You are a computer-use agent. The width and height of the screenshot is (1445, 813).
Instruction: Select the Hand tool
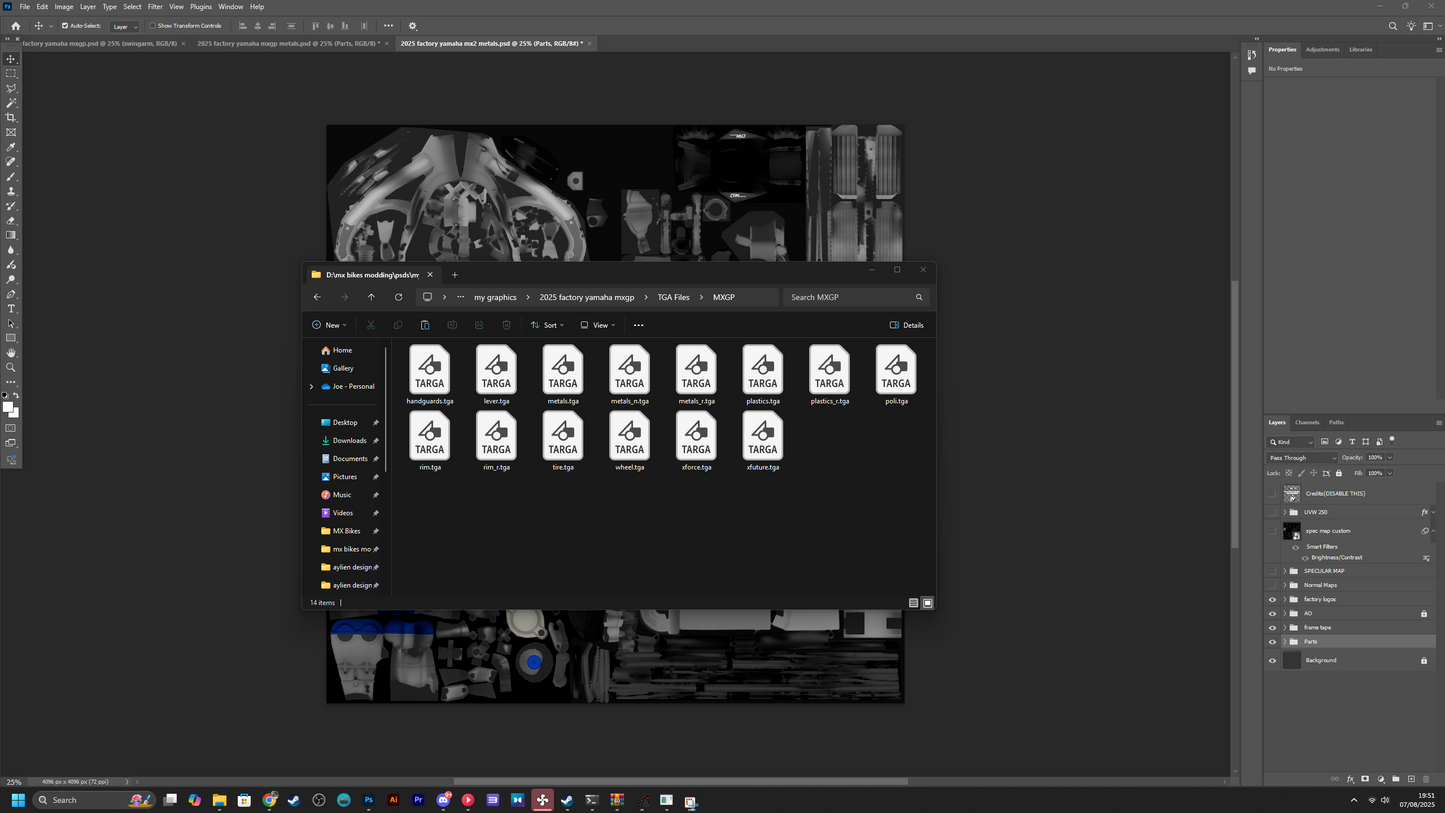(11, 353)
